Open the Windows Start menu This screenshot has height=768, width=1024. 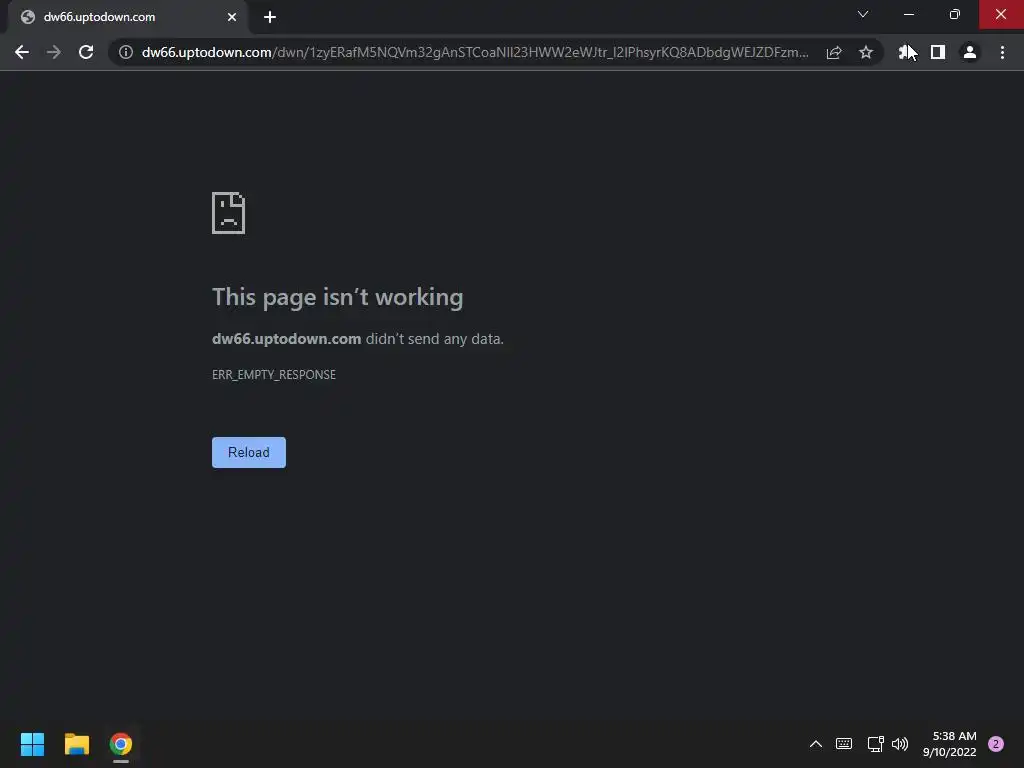(33, 744)
